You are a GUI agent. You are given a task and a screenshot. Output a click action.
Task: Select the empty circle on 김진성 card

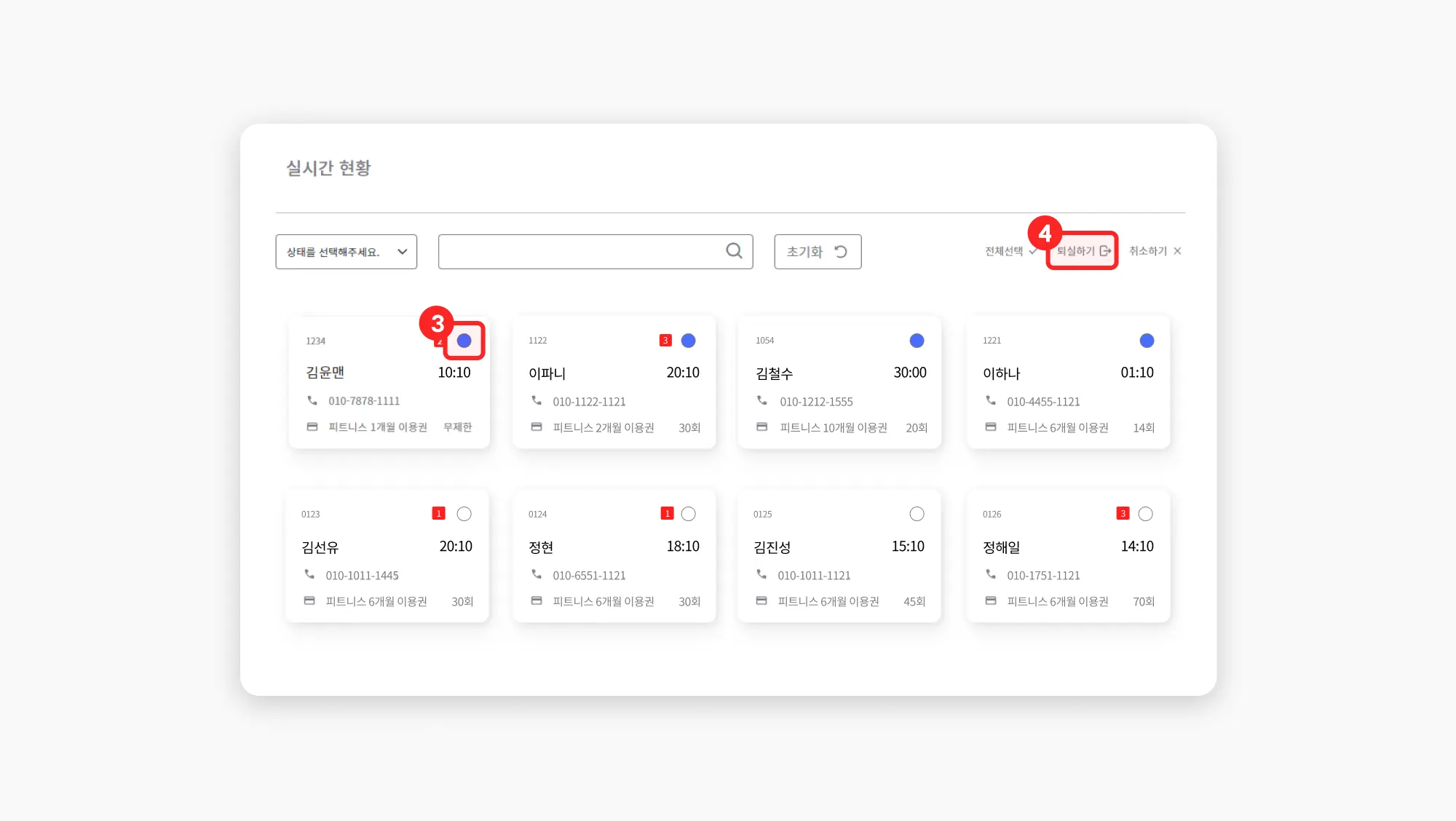[x=917, y=514]
